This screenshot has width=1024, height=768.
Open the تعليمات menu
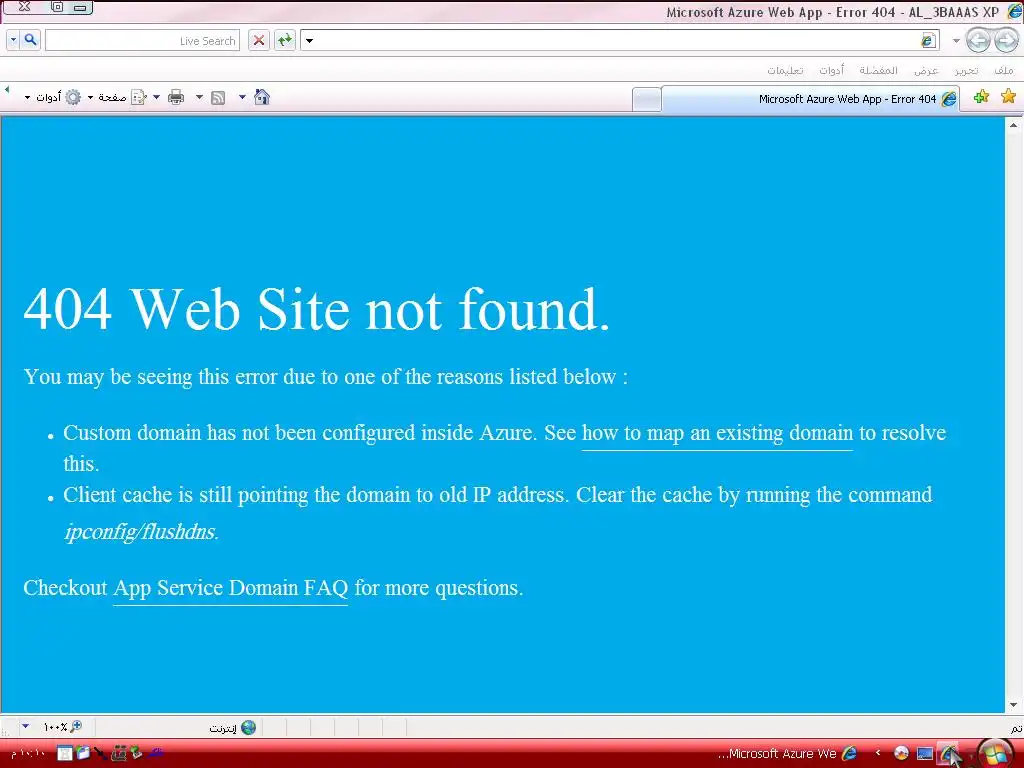[x=785, y=70]
